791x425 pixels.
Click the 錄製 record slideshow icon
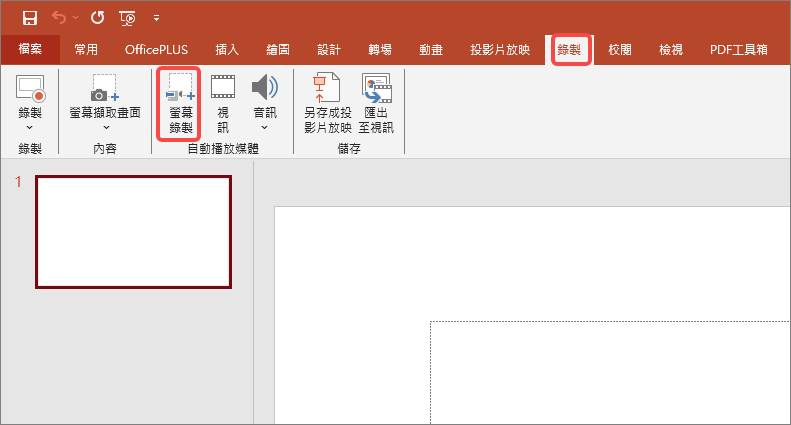click(x=30, y=89)
